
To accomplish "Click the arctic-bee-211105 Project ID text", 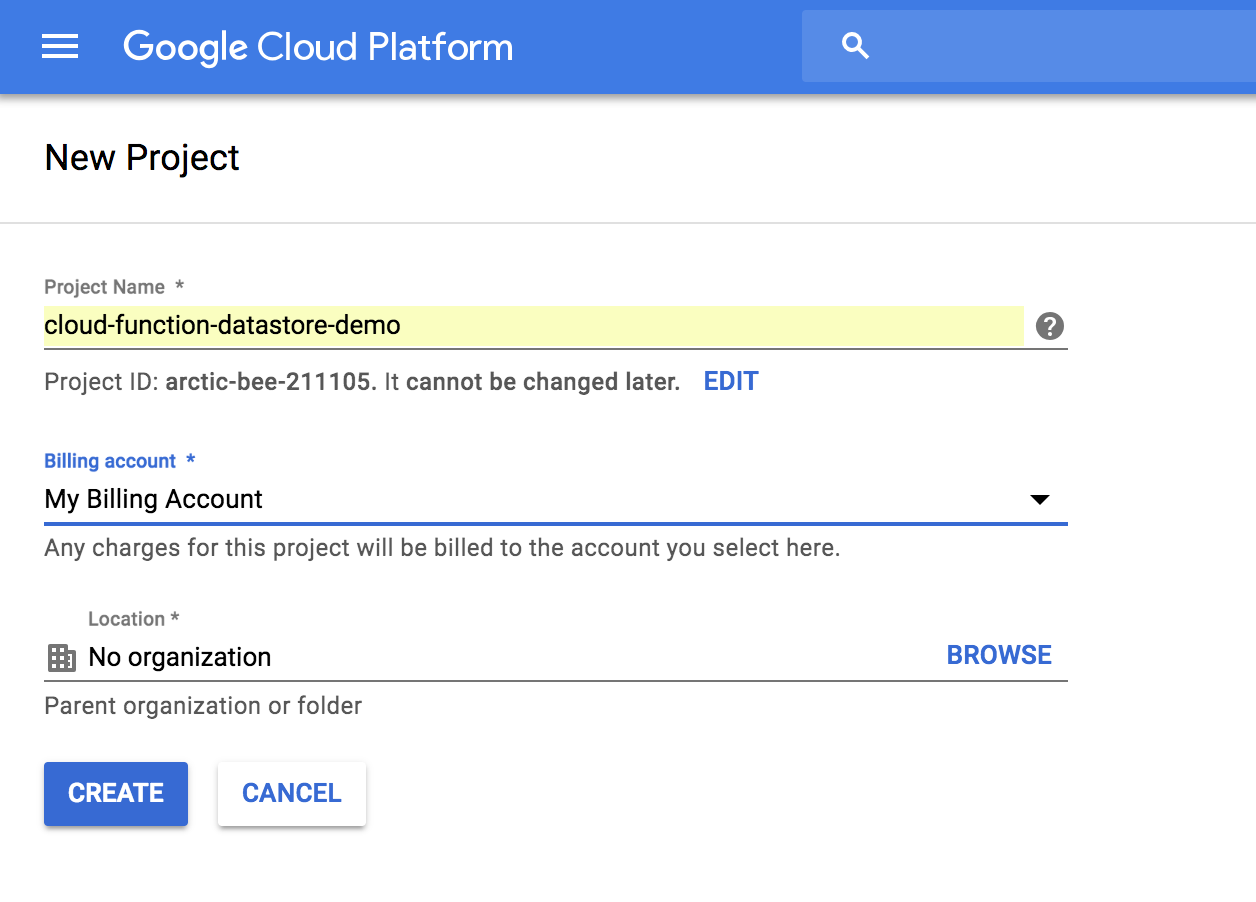I will click(270, 382).
